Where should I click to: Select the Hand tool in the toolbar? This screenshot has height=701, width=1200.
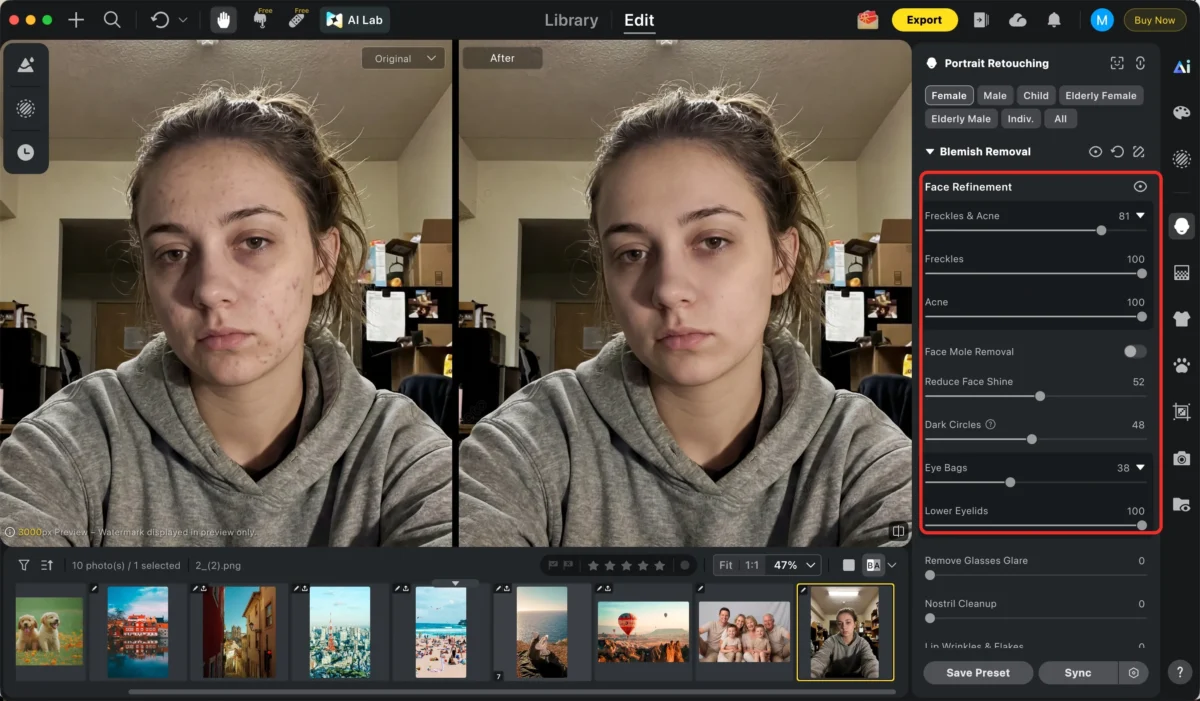coord(221,19)
